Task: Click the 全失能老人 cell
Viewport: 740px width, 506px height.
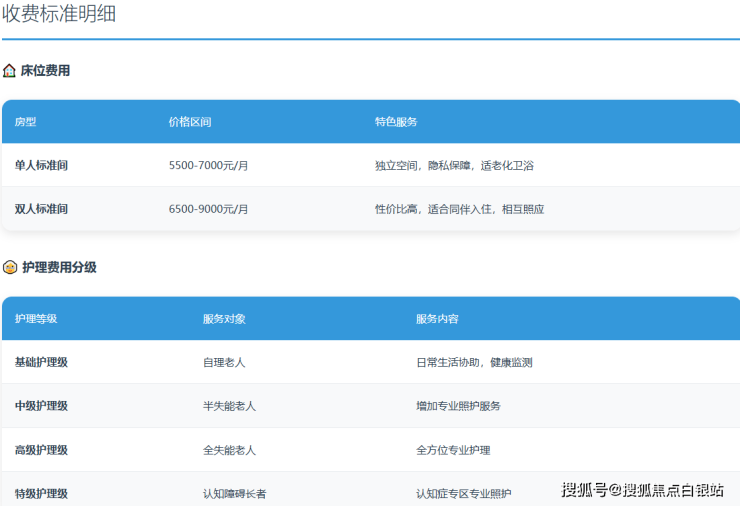Action: 229,451
